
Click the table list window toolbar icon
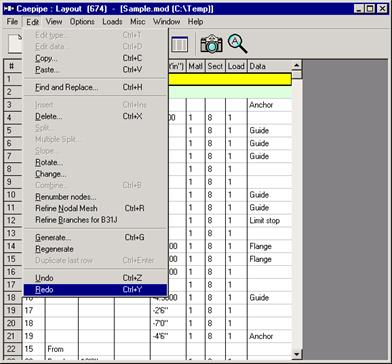(x=179, y=44)
